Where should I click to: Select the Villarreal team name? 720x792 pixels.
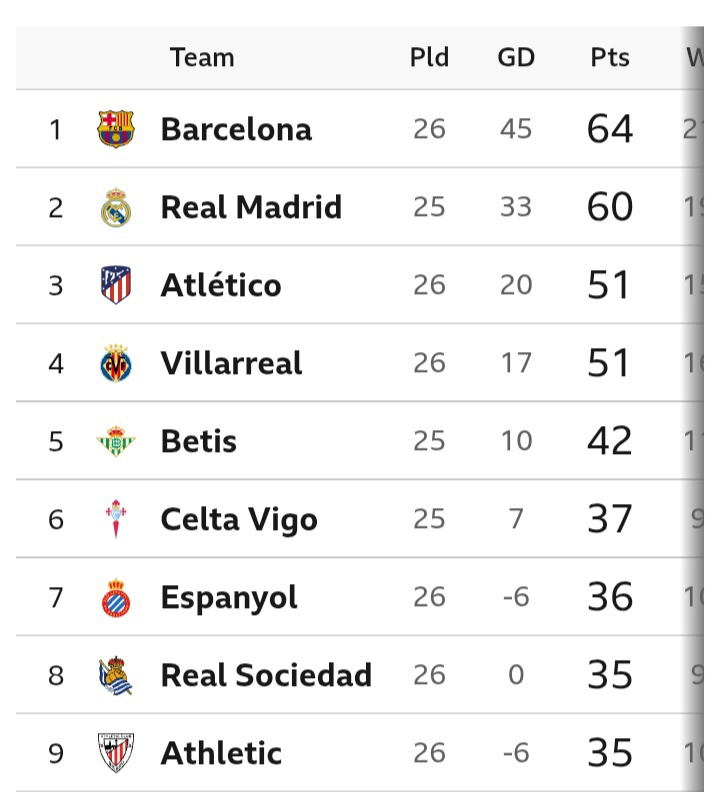(231, 363)
